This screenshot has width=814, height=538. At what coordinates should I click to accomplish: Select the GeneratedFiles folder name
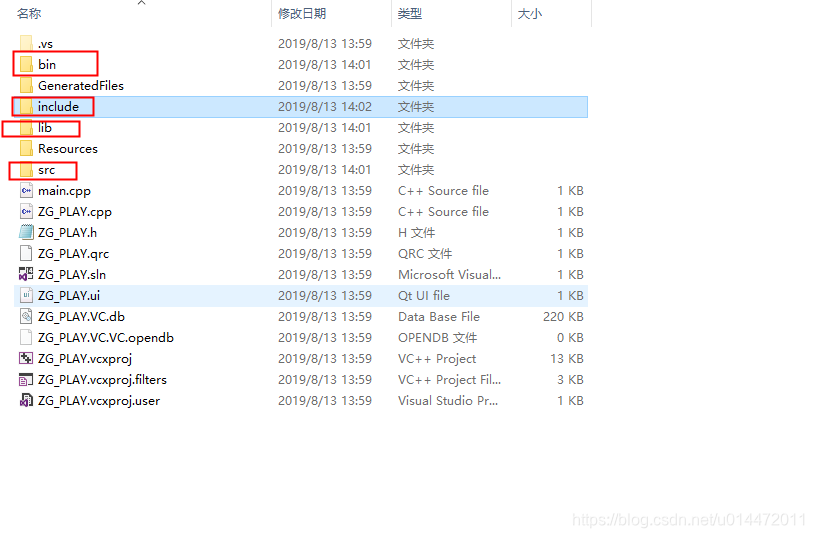coord(81,86)
